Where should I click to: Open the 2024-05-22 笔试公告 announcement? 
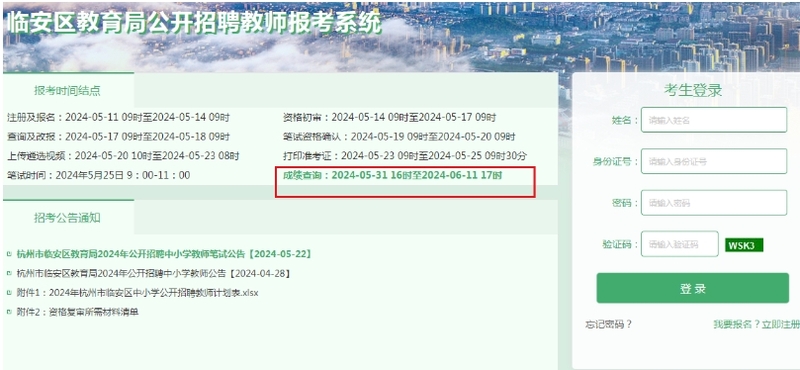[164, 254]
